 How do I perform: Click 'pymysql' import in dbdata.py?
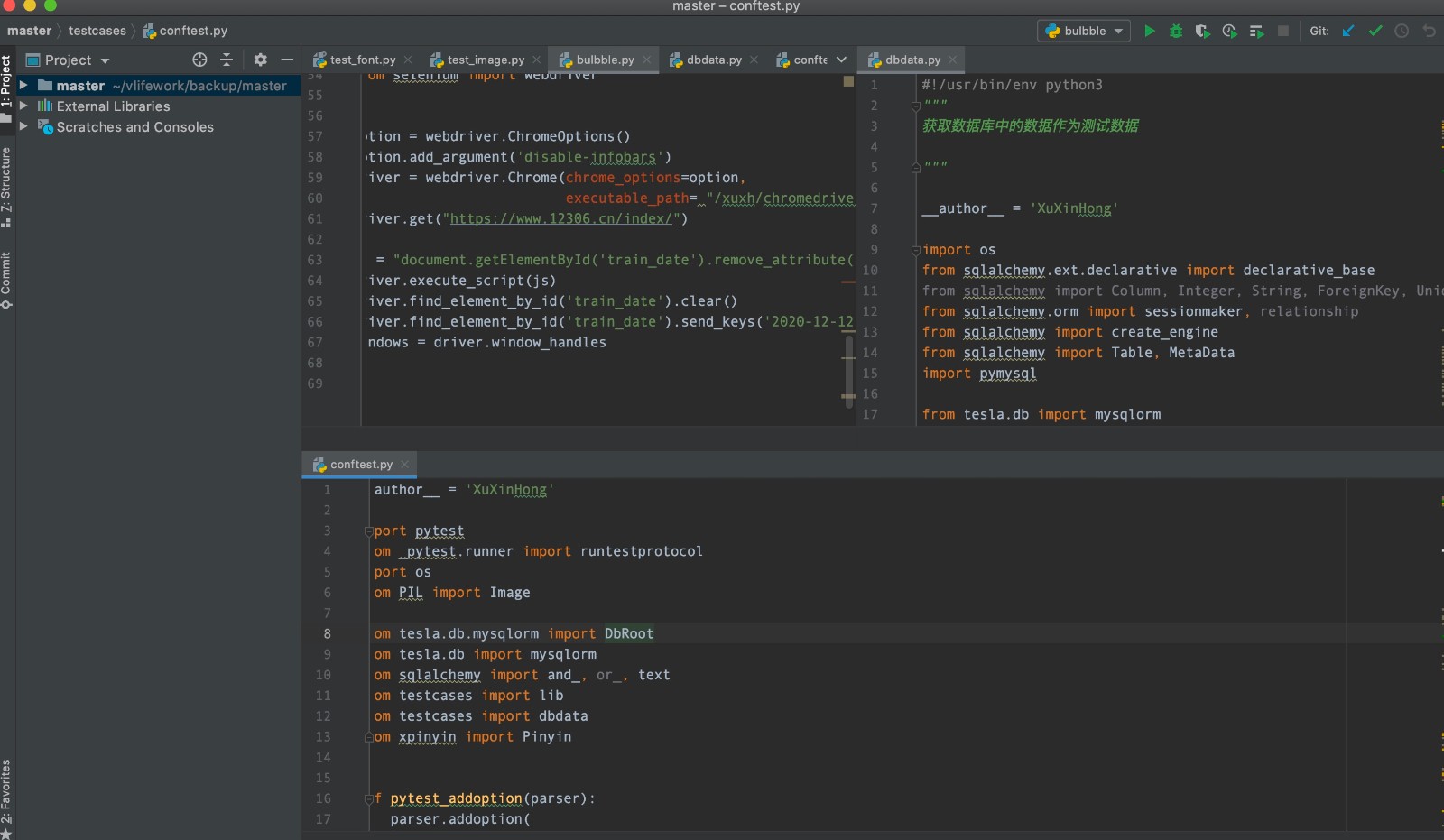click(x=1008, y=374)
